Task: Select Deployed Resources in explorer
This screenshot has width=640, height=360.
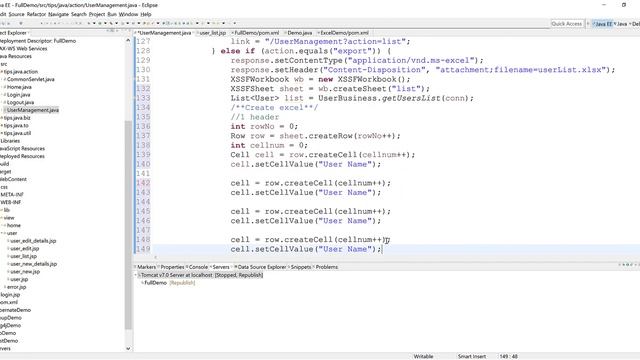Action: tap(22, 156)
